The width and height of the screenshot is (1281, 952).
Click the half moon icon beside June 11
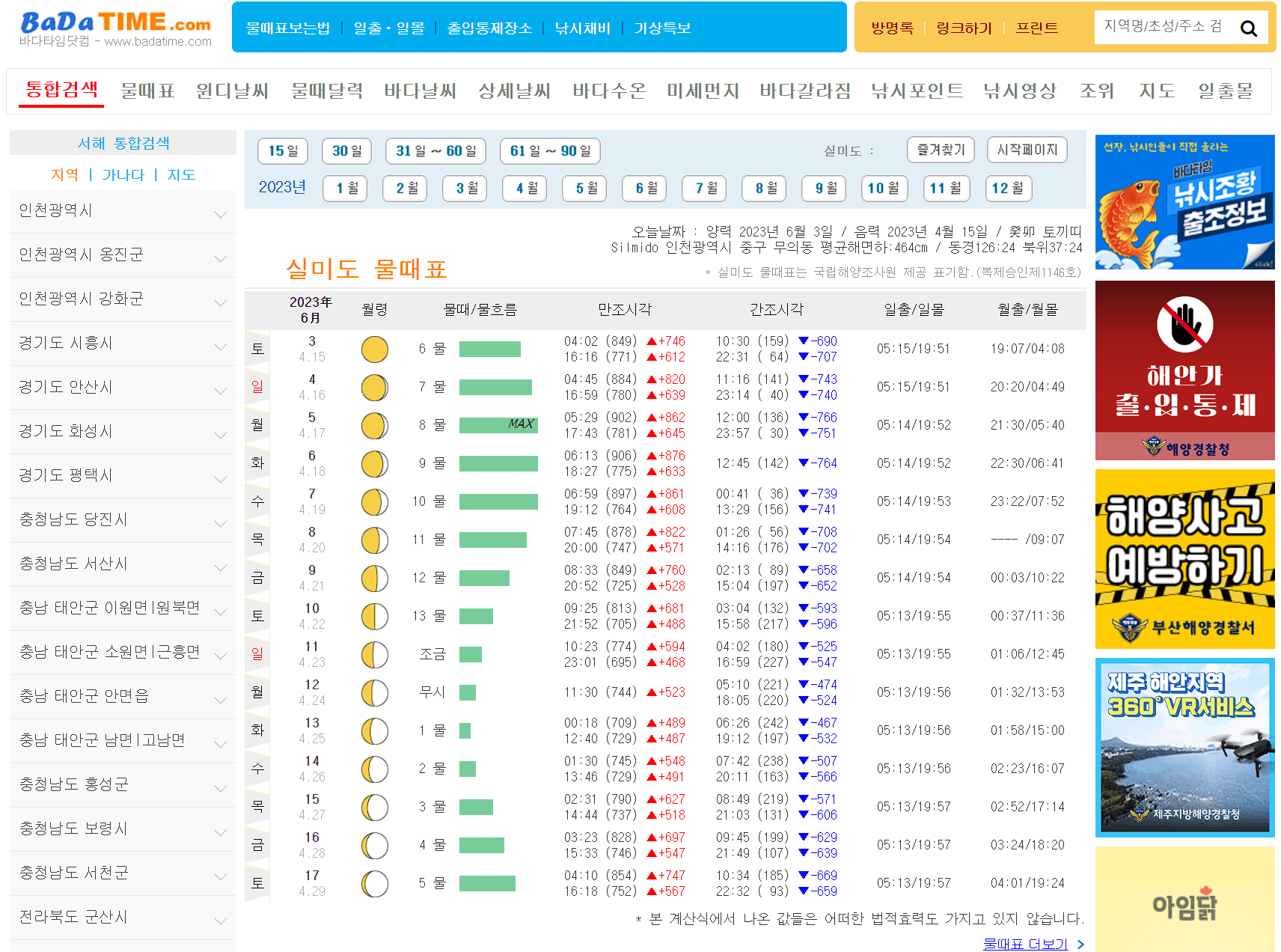click(x=374, y=654)
